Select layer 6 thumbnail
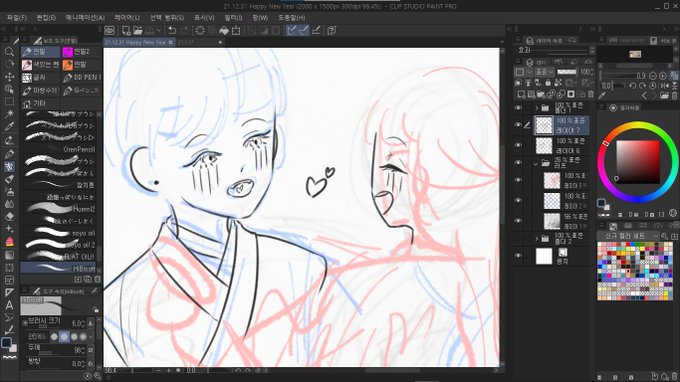This screenshot has height=382, width=680. pos(544,145)
